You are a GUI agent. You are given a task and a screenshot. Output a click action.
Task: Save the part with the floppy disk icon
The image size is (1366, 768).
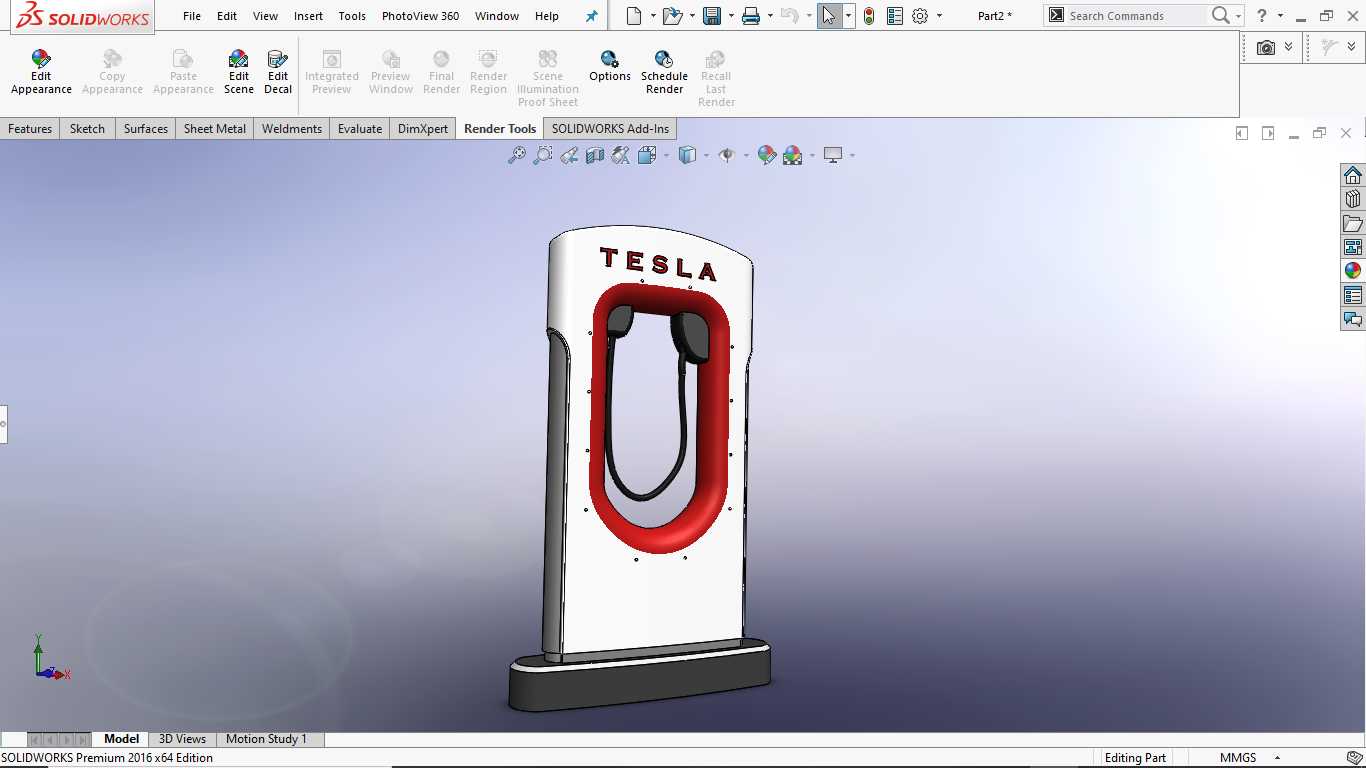click(x=712, y=16)
